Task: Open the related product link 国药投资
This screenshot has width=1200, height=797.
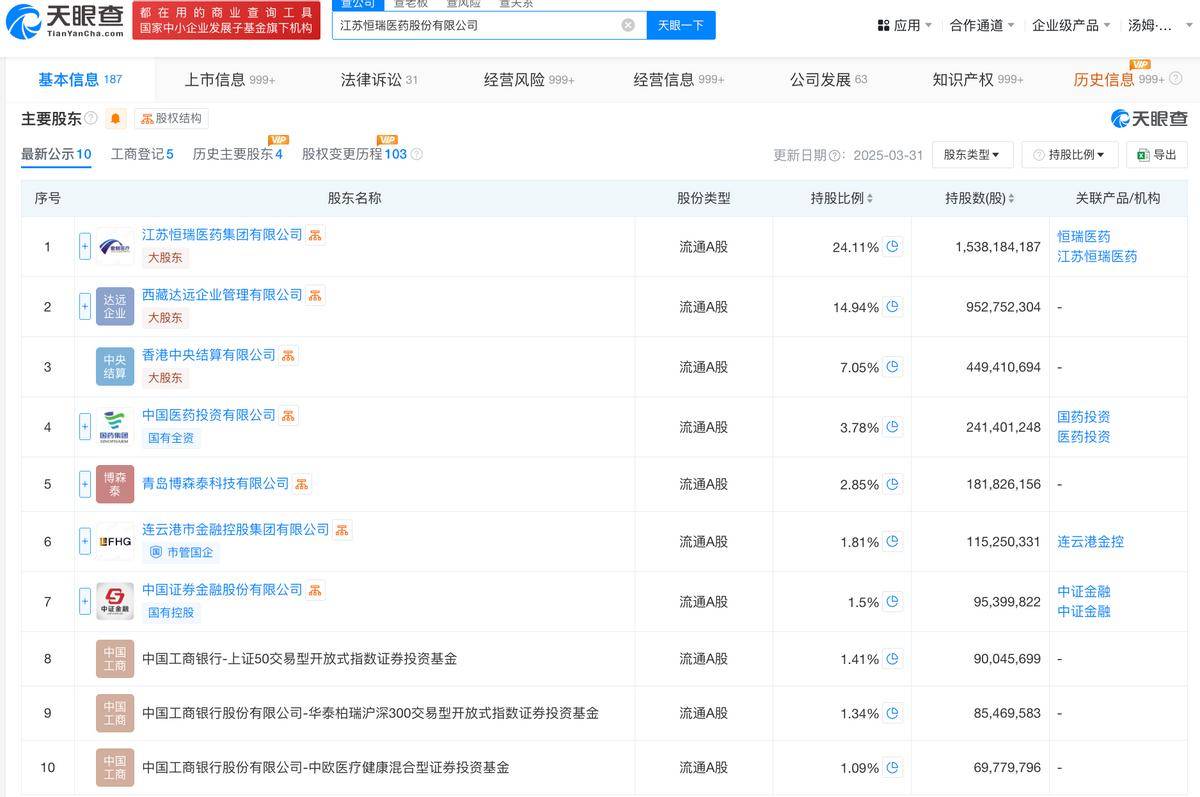Action: [x=1084, y=417]
